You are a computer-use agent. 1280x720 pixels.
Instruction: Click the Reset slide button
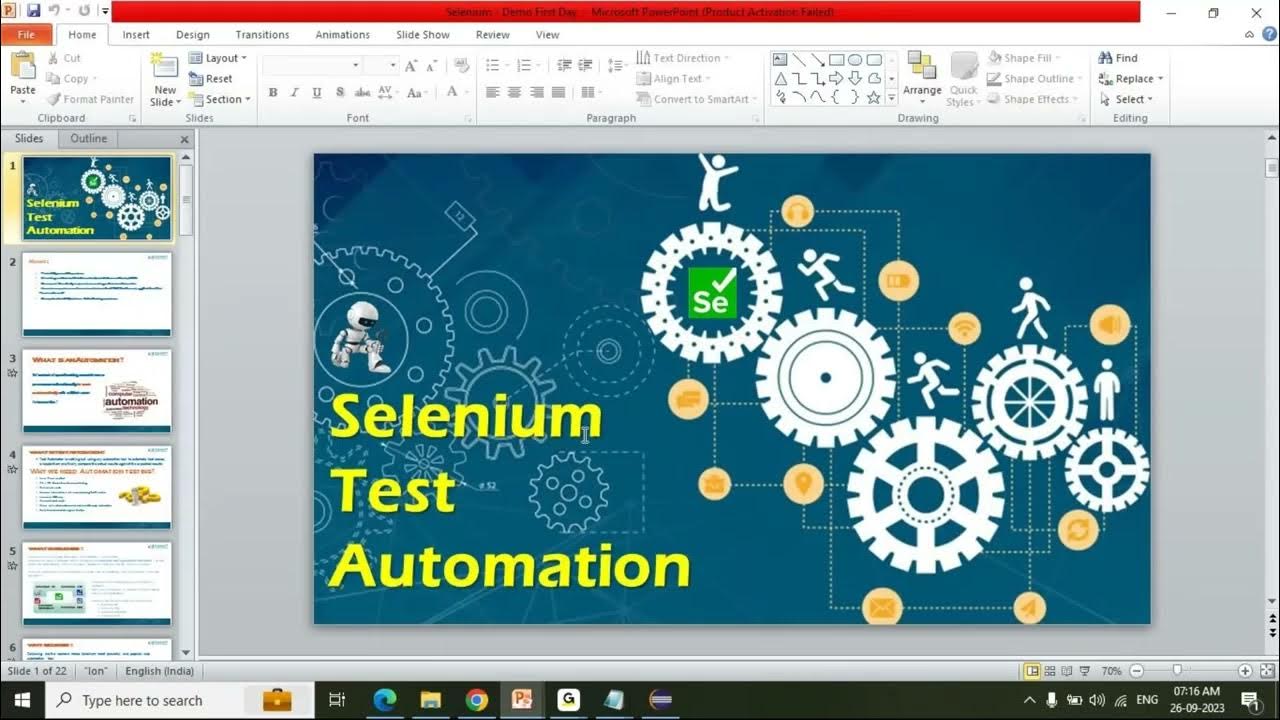tap(210, 79)
